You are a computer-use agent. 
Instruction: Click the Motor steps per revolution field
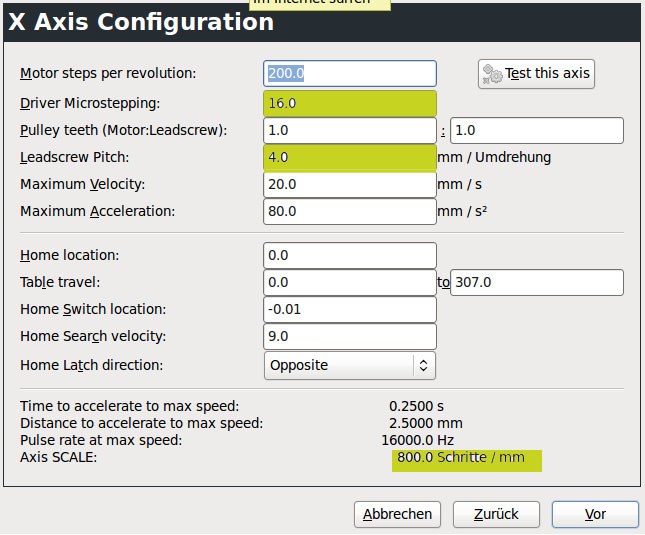[350, 73]
